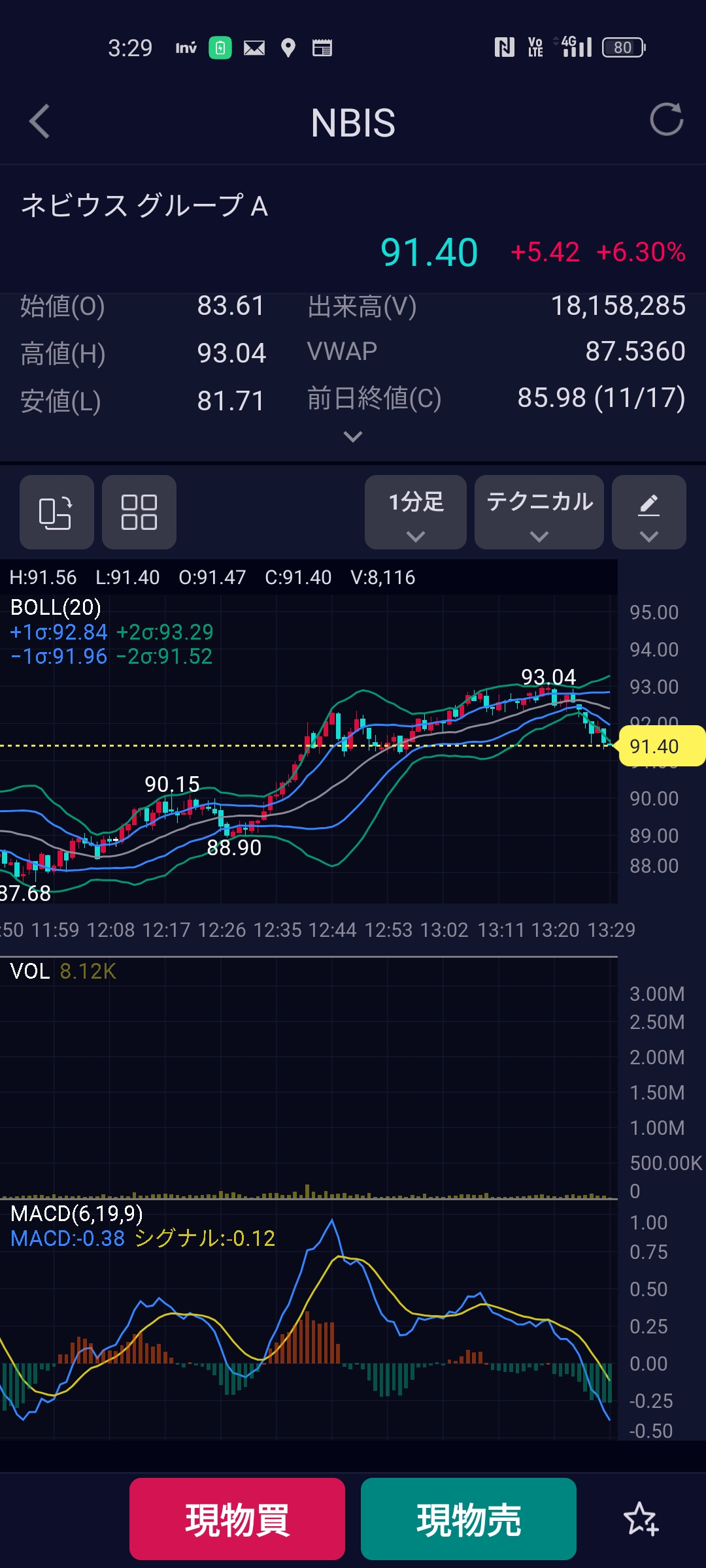The height and width of the screenshot is (1568, 706).
Task: Tap the 93.04 high point on chart
Action: [548, 677]
